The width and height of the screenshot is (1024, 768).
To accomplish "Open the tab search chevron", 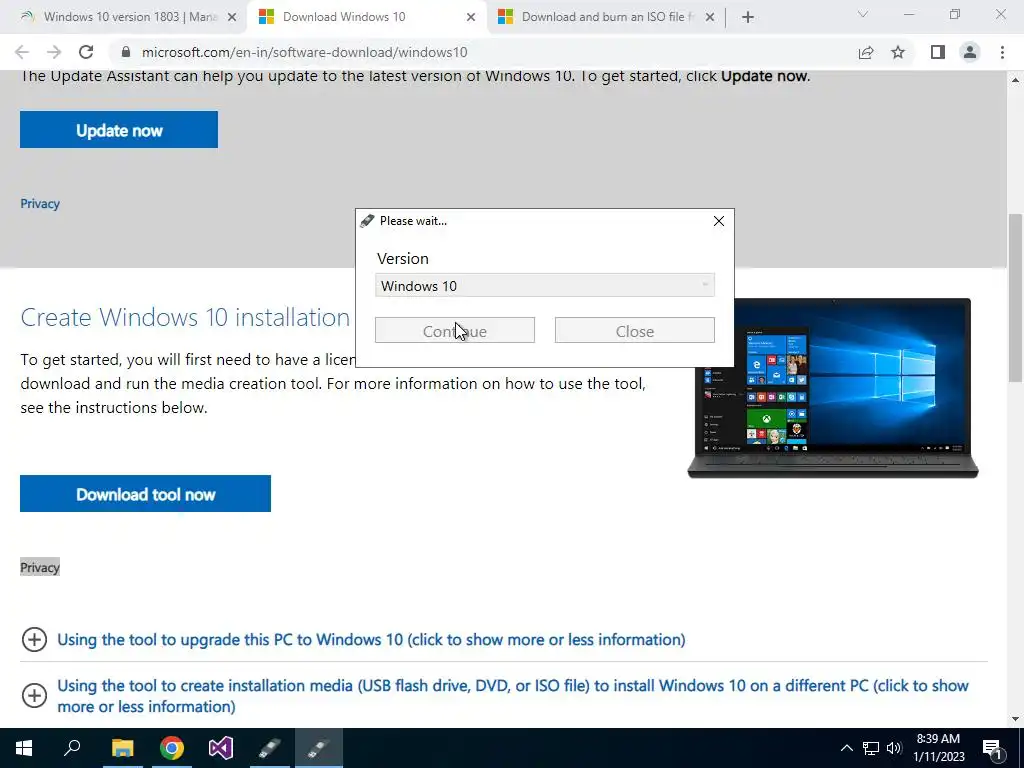I will tap(863, 14).
